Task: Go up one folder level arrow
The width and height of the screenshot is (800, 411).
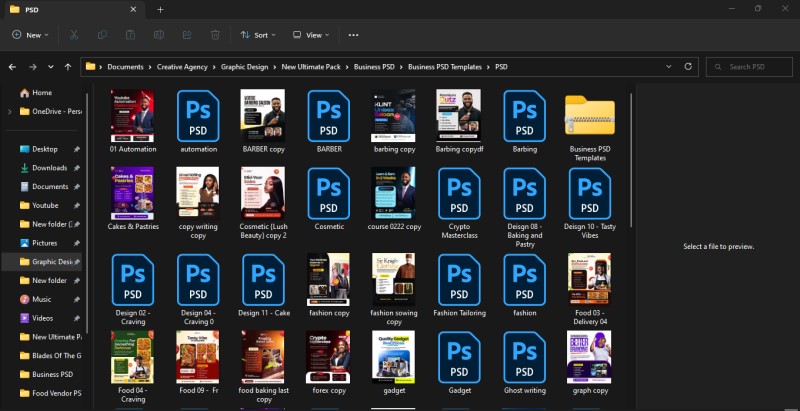Action: (x=68, y=67)
